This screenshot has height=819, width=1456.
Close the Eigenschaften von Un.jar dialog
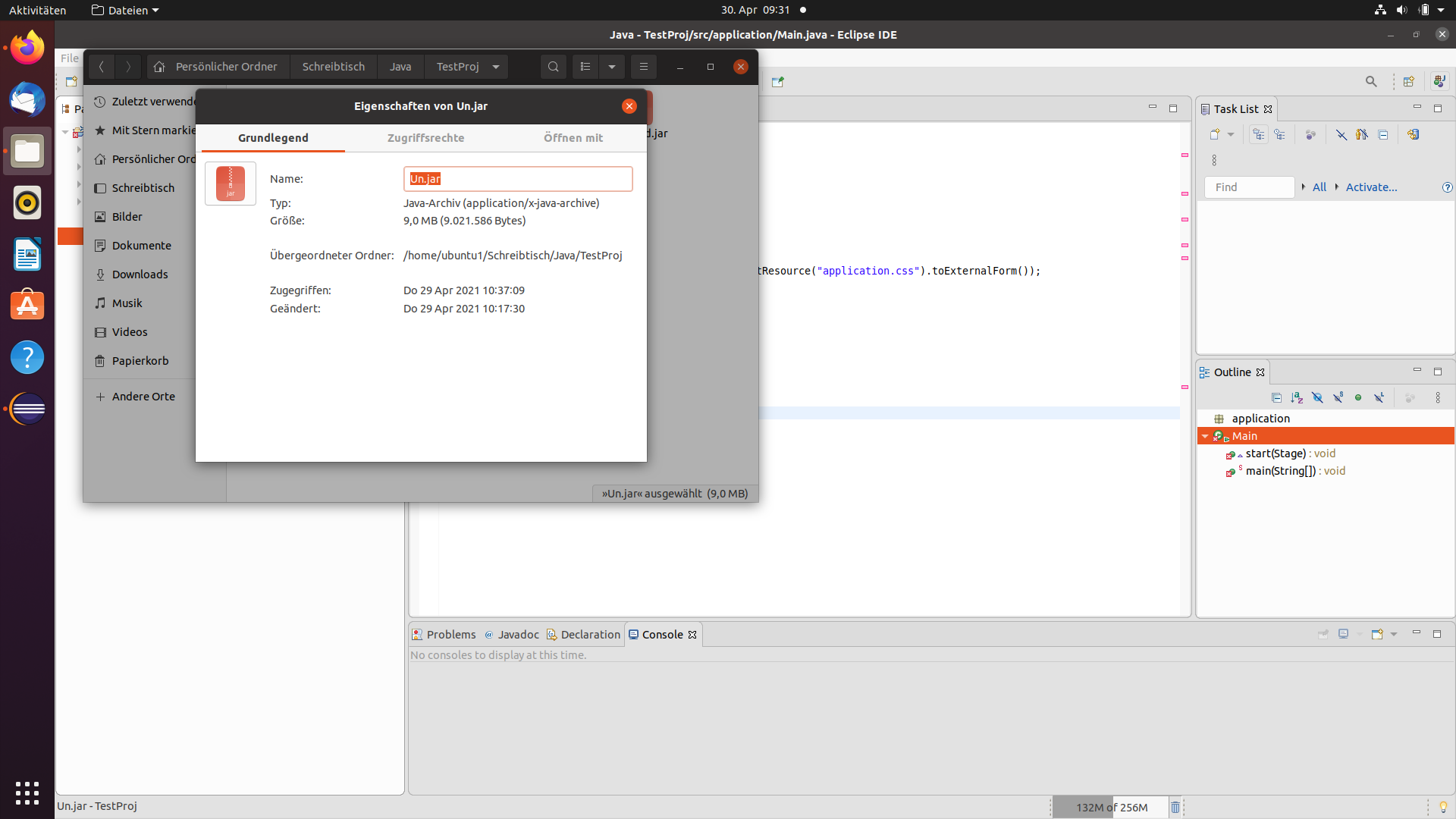[629, 106]
